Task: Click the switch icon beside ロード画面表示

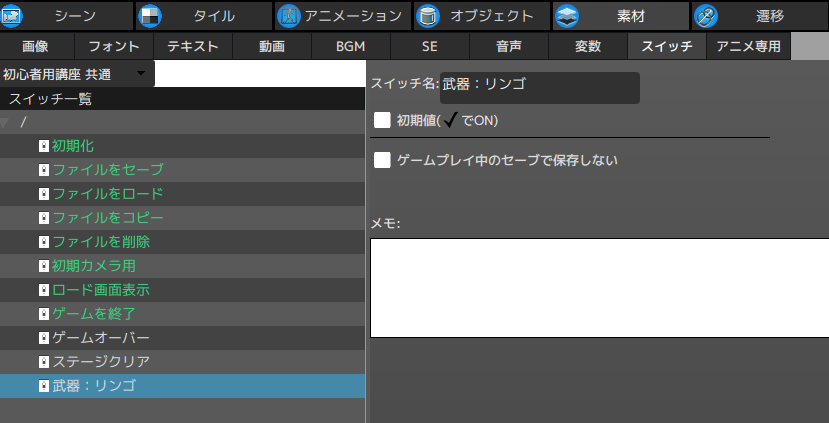Action: 44,290
